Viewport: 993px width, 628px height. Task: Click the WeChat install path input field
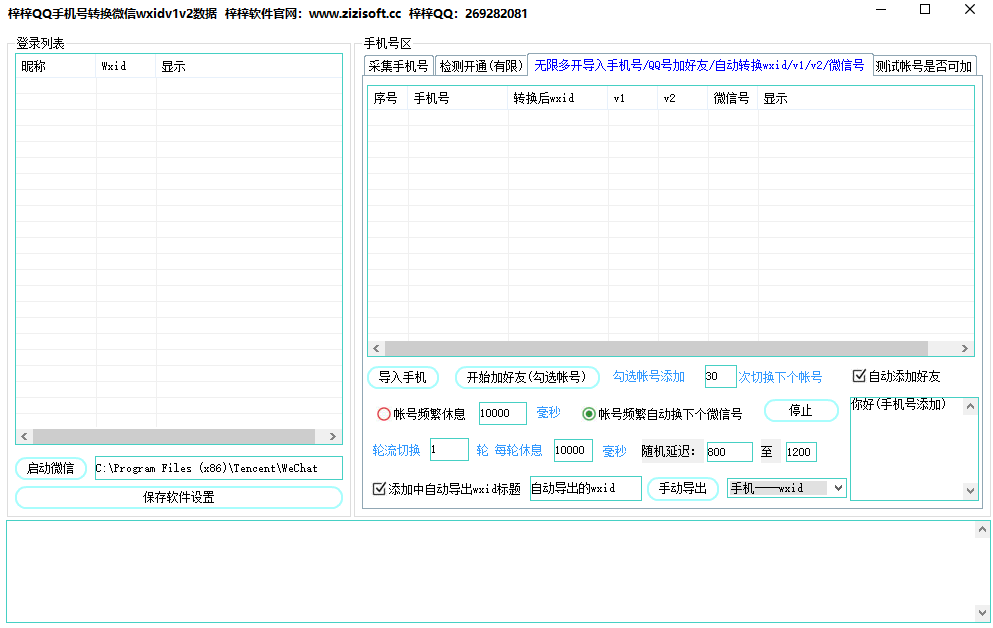tap(218, 468)
